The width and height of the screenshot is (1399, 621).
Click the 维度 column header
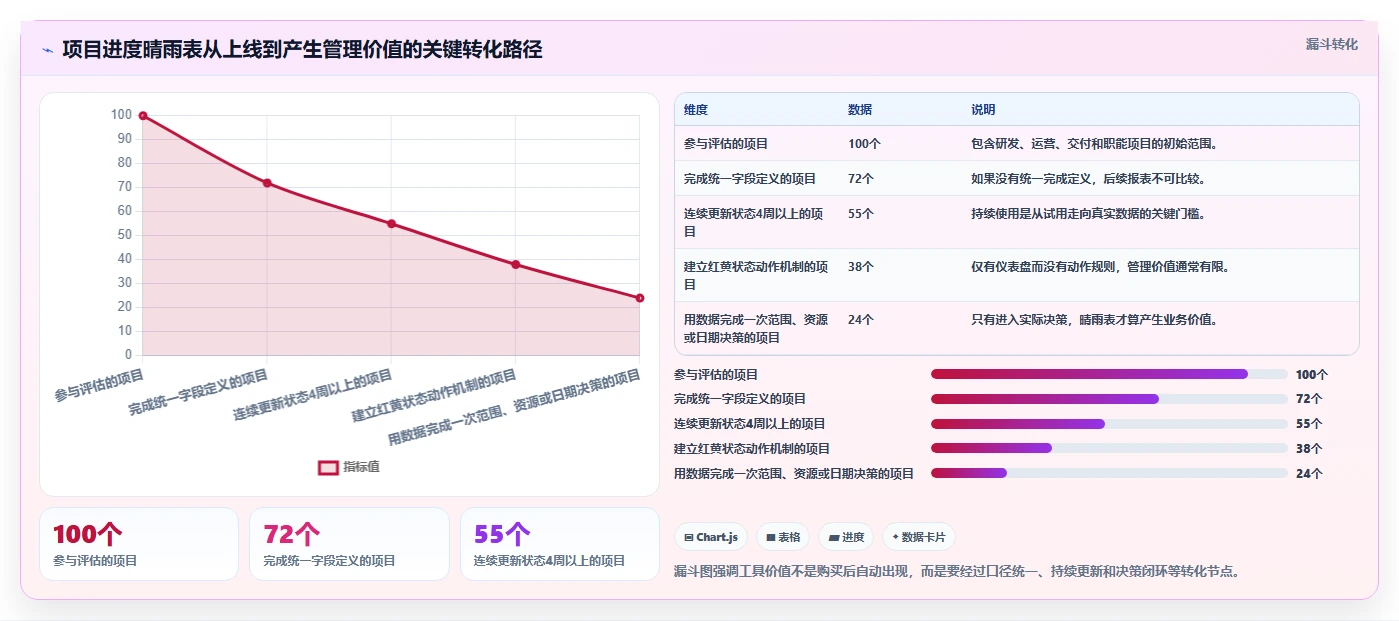[x=696, y=110]
